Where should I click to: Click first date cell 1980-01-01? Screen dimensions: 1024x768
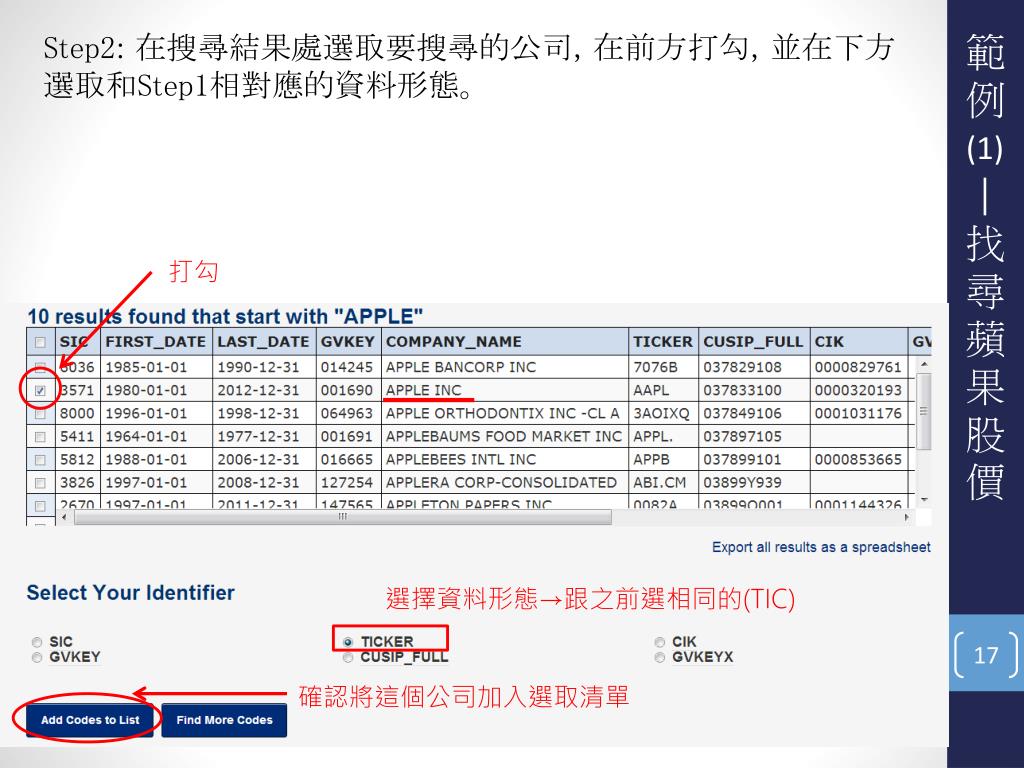pos(156,391)
